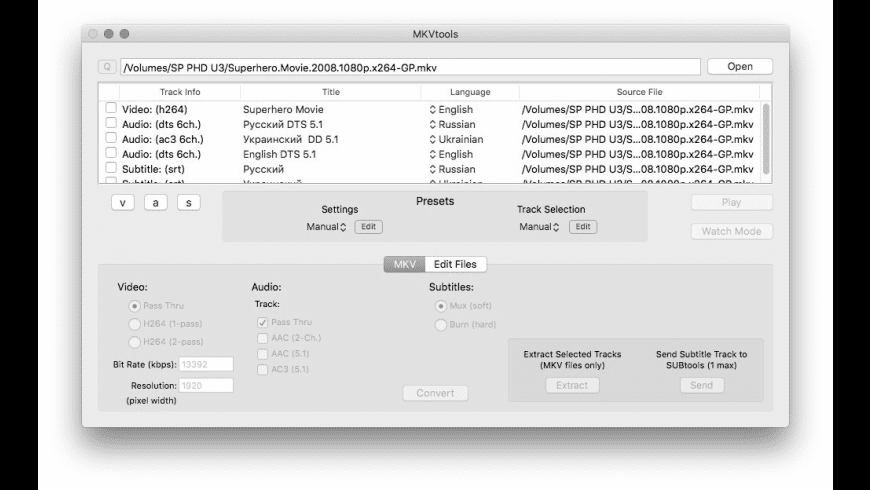
Task: Click the Send button for SUBtools
Action: pos(702,385)
